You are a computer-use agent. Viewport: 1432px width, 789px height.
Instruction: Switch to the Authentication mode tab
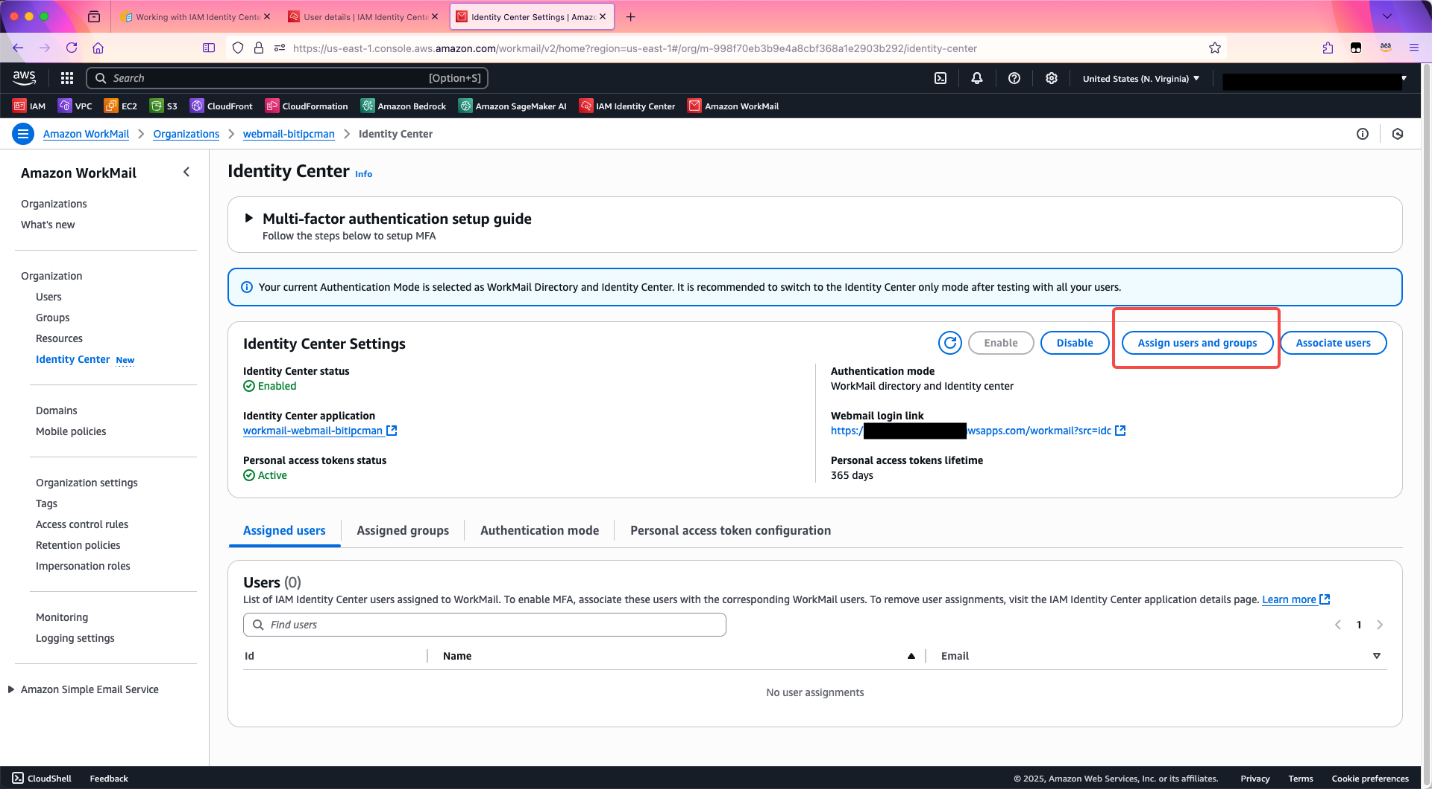point(540,531)
